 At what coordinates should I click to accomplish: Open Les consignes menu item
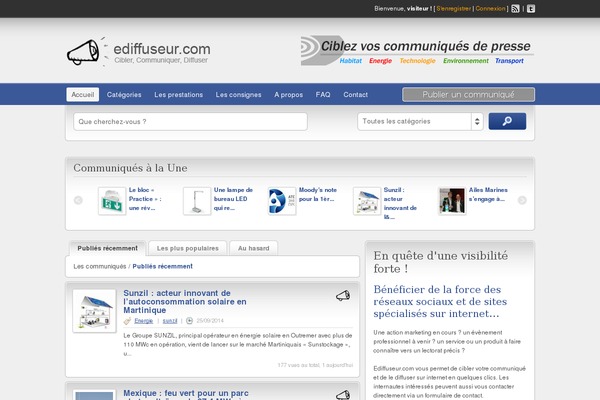pyautogui.click(x=238, y=95)
